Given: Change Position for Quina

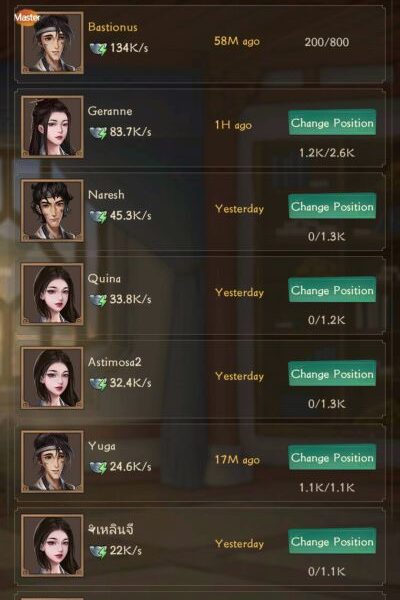Looking at the screenshot, I should (x=332, y=290).
